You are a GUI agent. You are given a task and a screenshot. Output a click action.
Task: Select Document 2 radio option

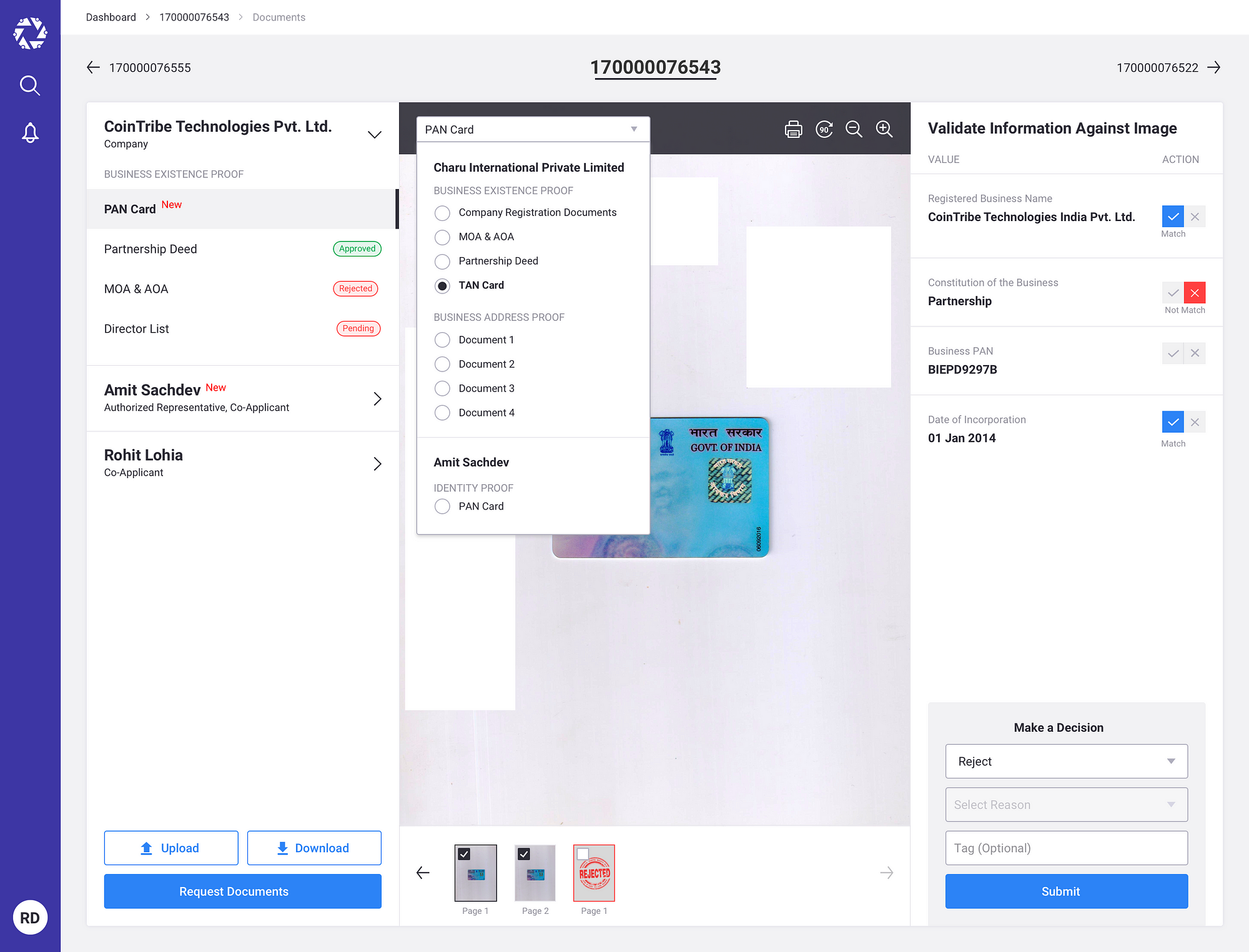click(442, 364)
